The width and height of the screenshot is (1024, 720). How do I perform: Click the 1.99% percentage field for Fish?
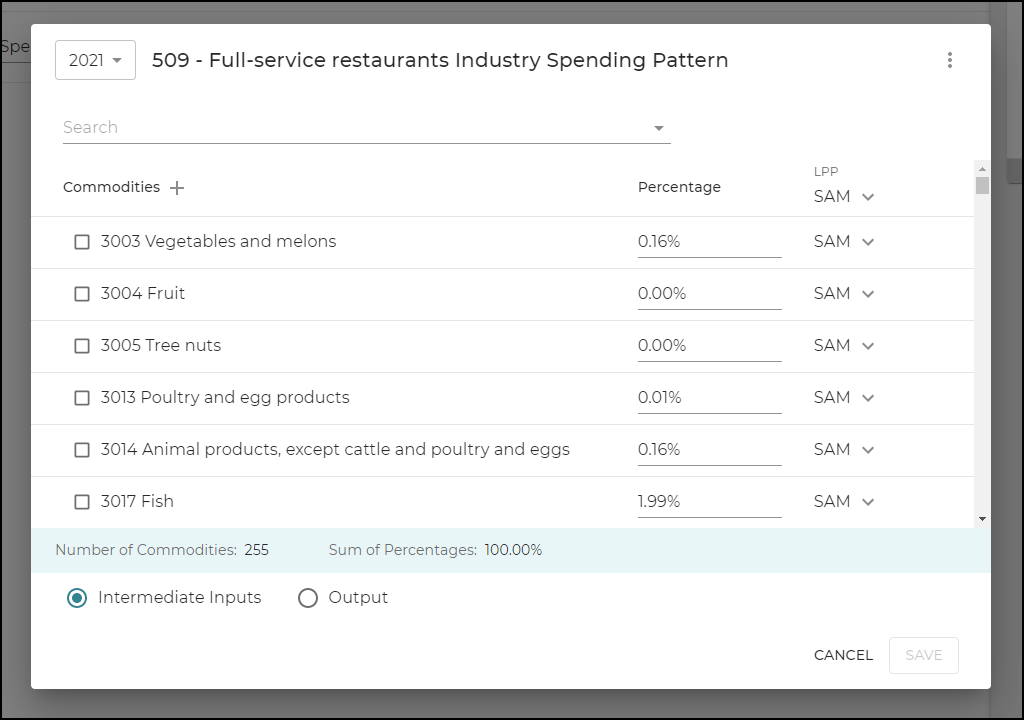click(x=709, y=501)
